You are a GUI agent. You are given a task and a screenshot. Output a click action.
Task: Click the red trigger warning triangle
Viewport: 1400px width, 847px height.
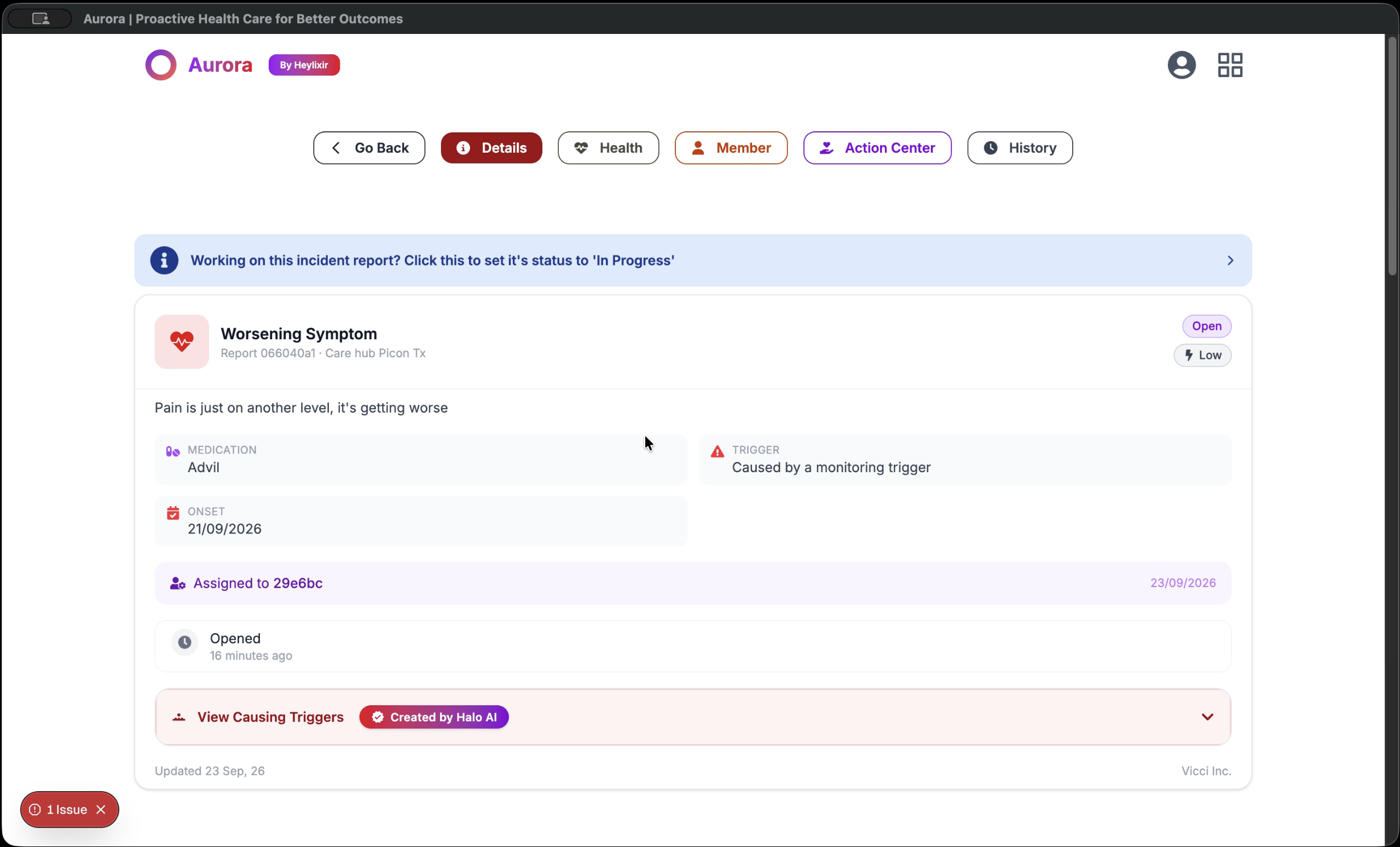click(718, 451)
